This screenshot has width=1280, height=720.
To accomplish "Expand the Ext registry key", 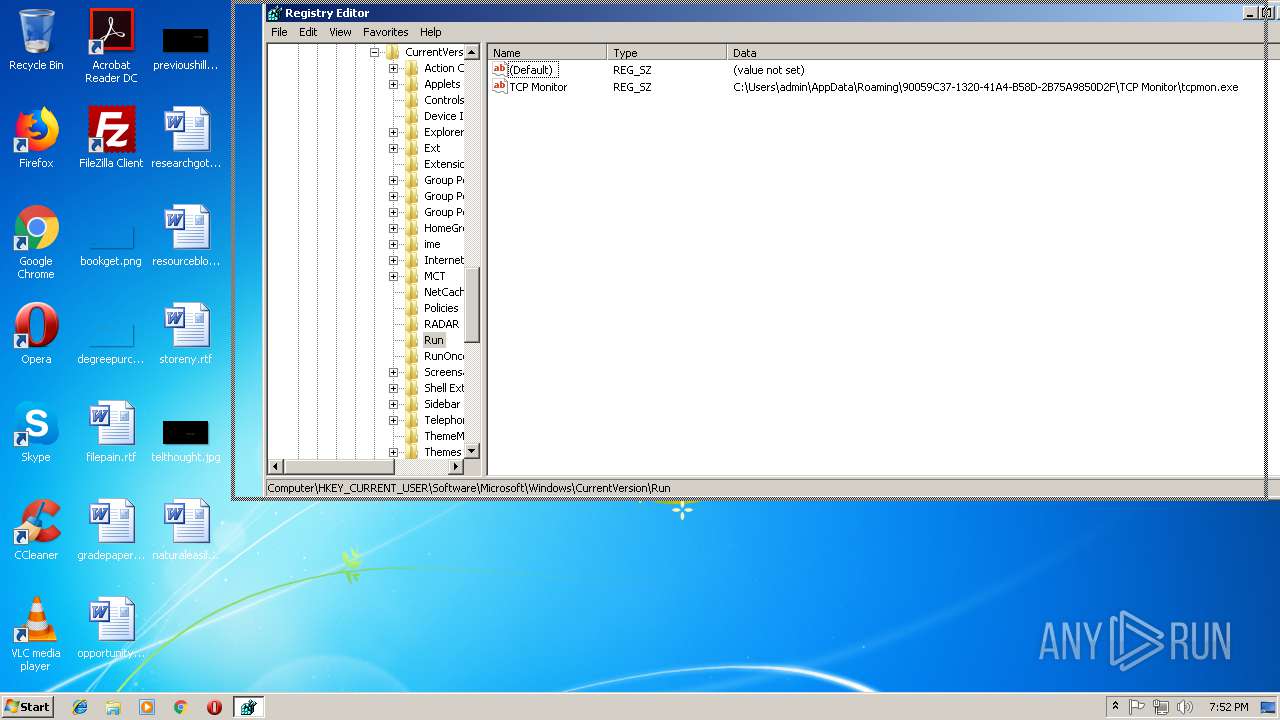I will click(x=393, y=148).
